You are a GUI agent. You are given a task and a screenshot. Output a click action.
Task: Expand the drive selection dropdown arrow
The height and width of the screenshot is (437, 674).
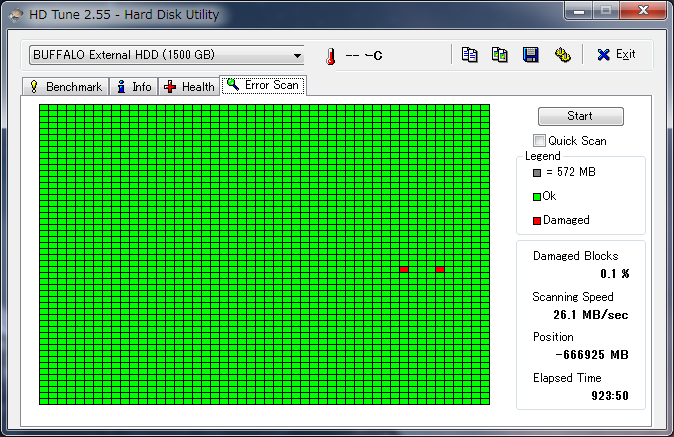(297, 55)
